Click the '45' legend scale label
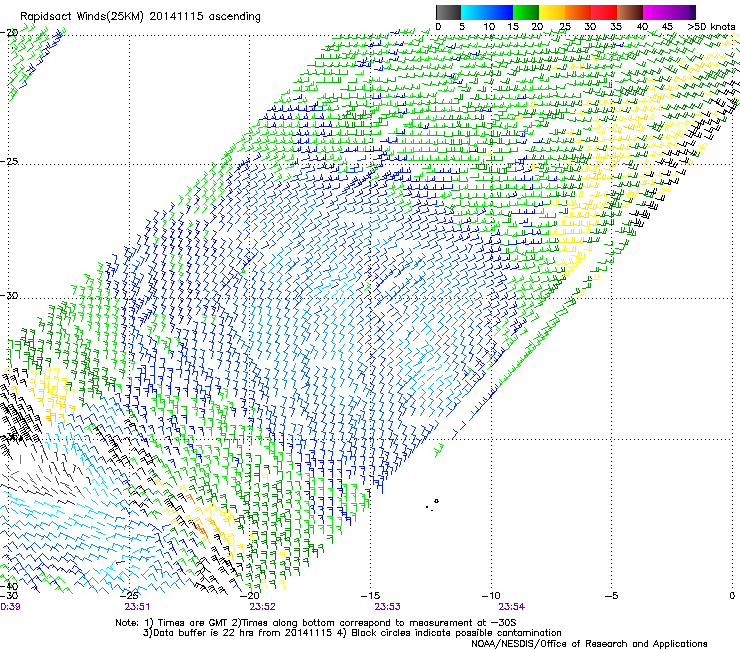 tap(667, 27)
